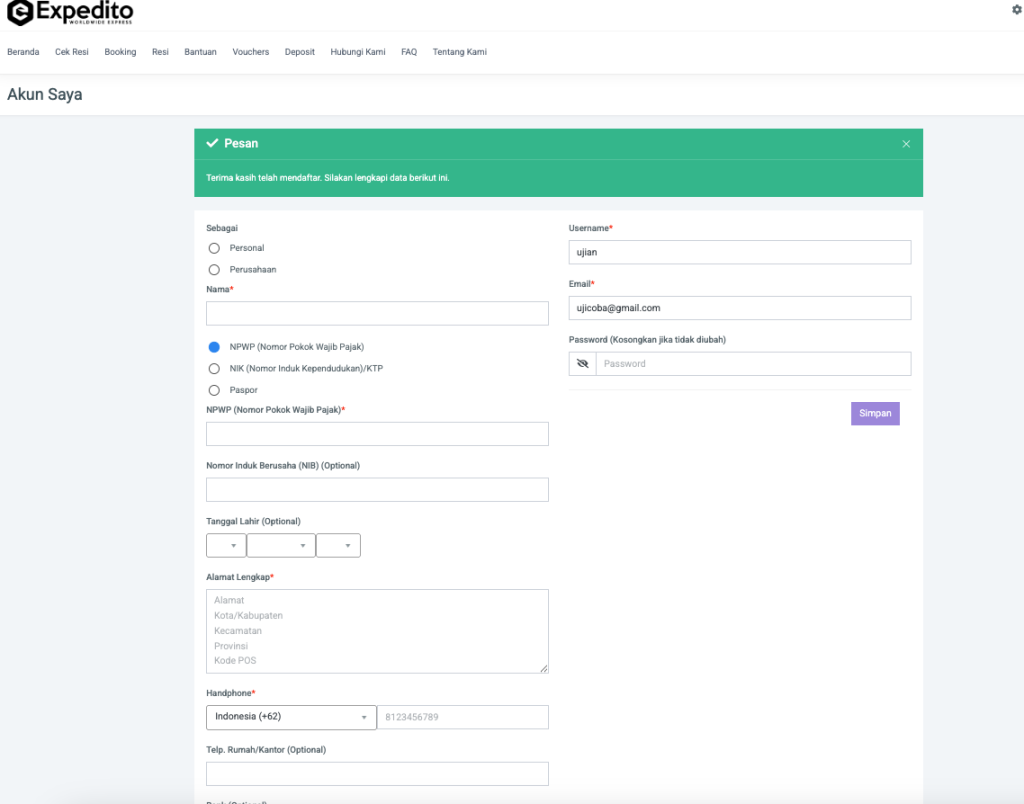Image resolution: width=1024 pixels, height=804 pixels.
Task: Choose NIK (Nomor Induk Kependudukan)/KTP option
Action: click(x=214, y=369)
